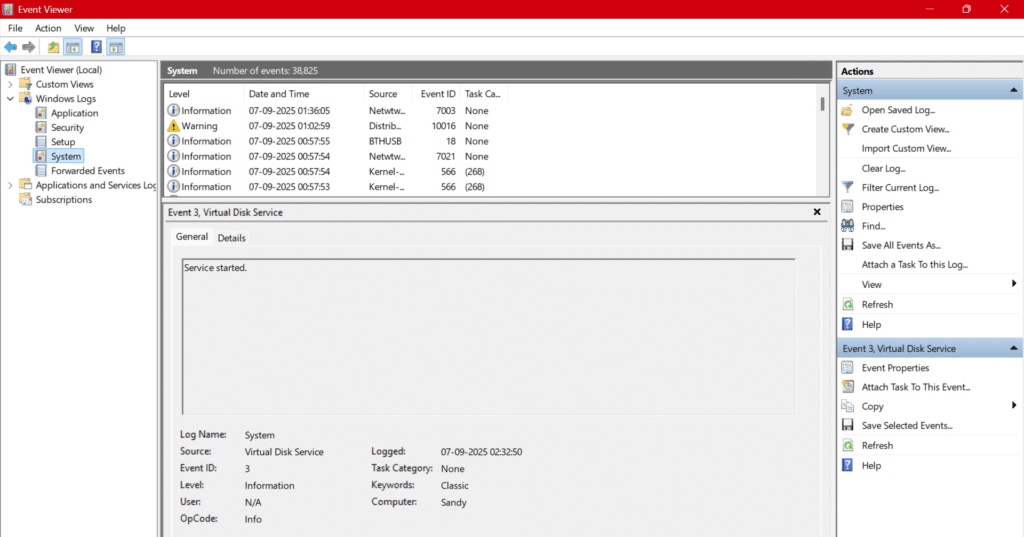This screenshot has width=1024, height=537.
Task: Select the BTHUSB event ID 18 row
Action: 491,141
